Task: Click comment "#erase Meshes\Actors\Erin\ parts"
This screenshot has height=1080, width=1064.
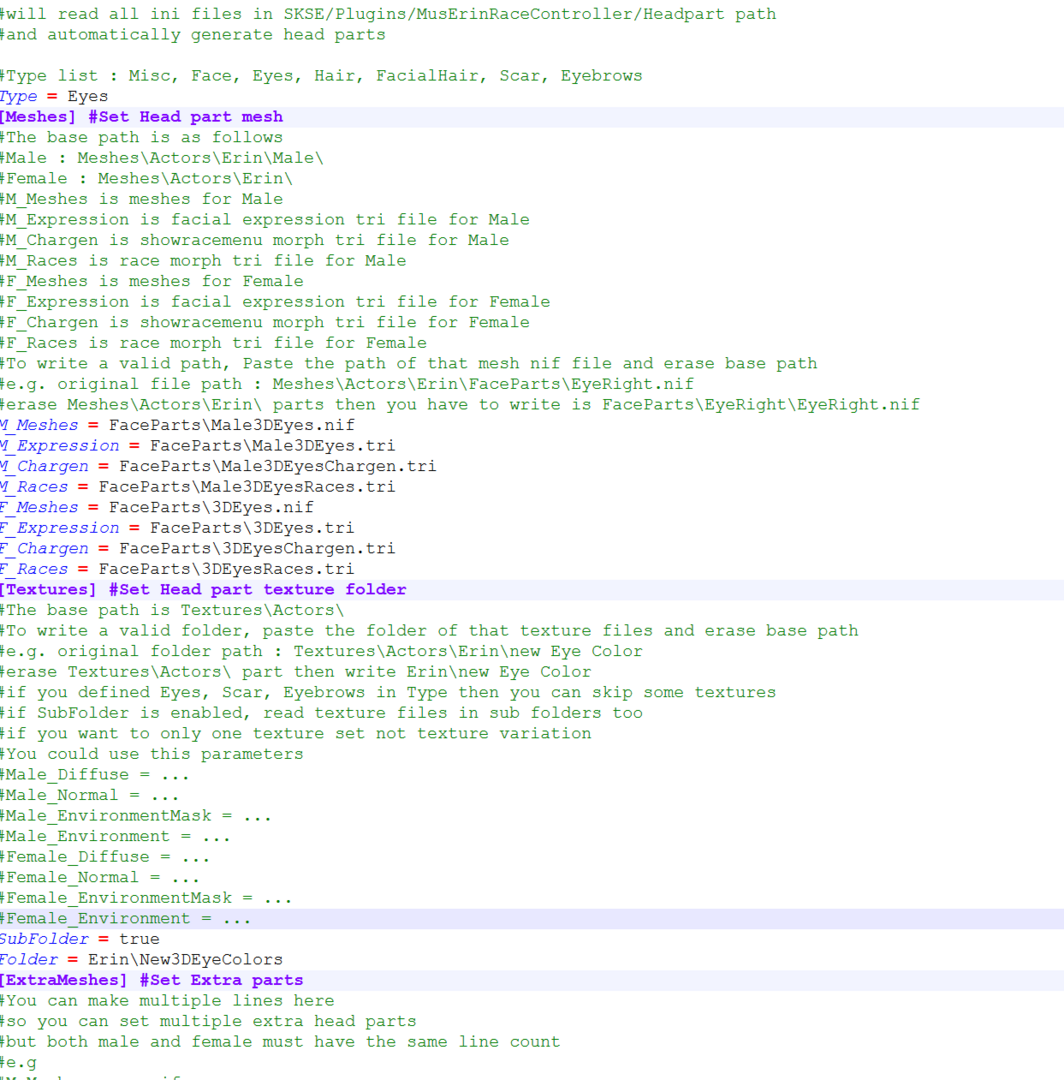Action: [x=460, y=405]
